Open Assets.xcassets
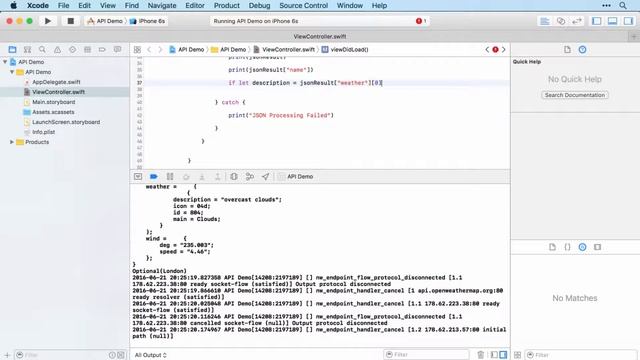 point(53,112)
